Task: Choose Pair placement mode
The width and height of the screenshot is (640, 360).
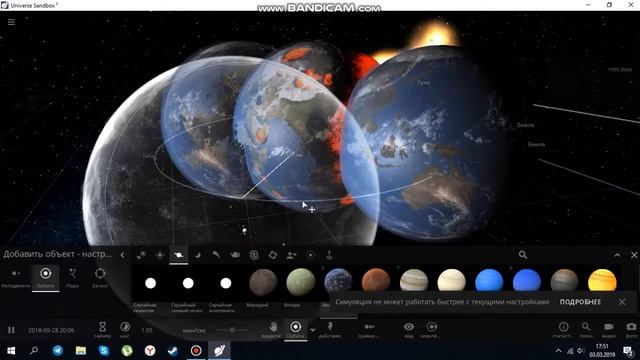Action: click(73, 278)
